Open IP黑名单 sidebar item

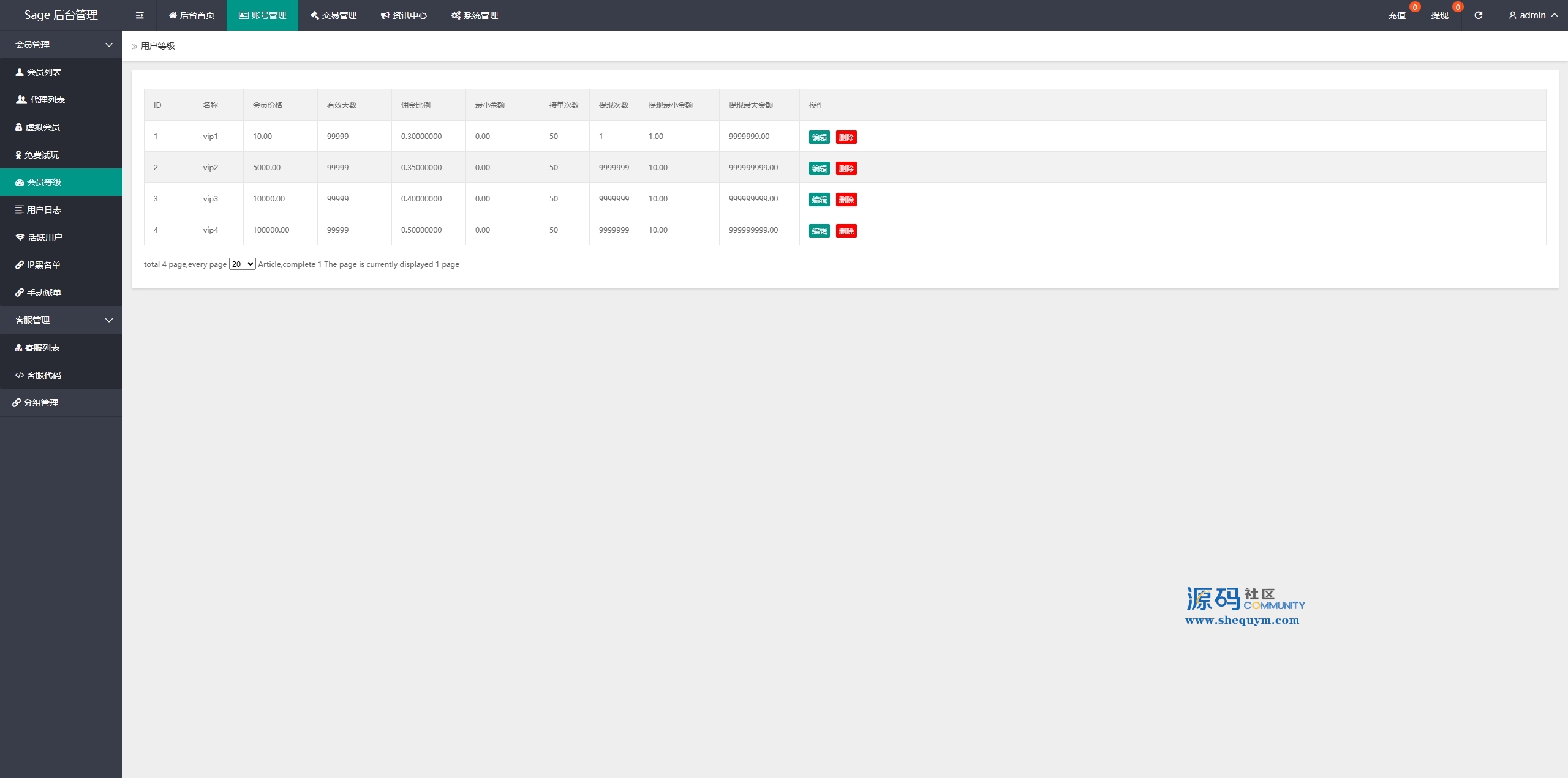tap(43, 265)
